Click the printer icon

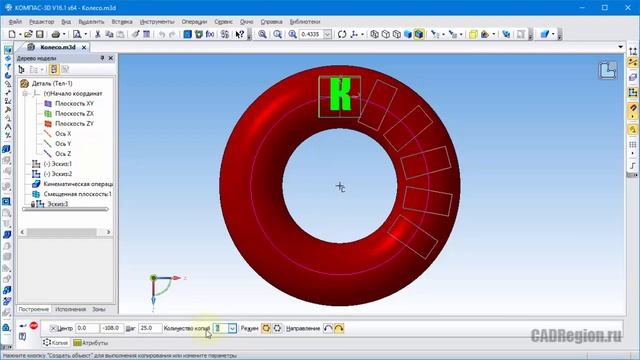(x=56, y=34)
